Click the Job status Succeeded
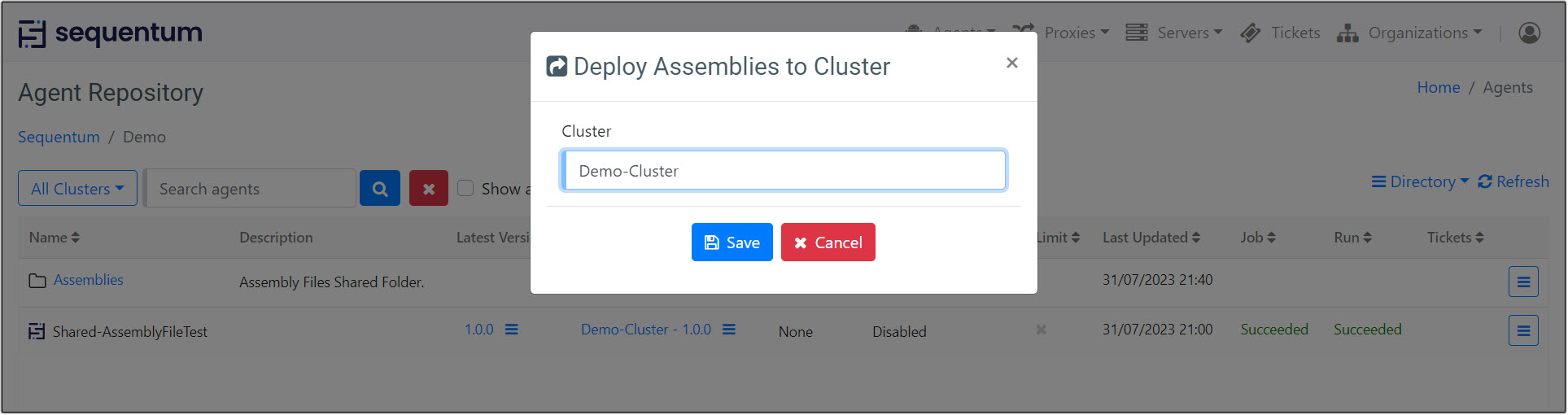The image size is (1568, 415). (x=1274, y=330)
